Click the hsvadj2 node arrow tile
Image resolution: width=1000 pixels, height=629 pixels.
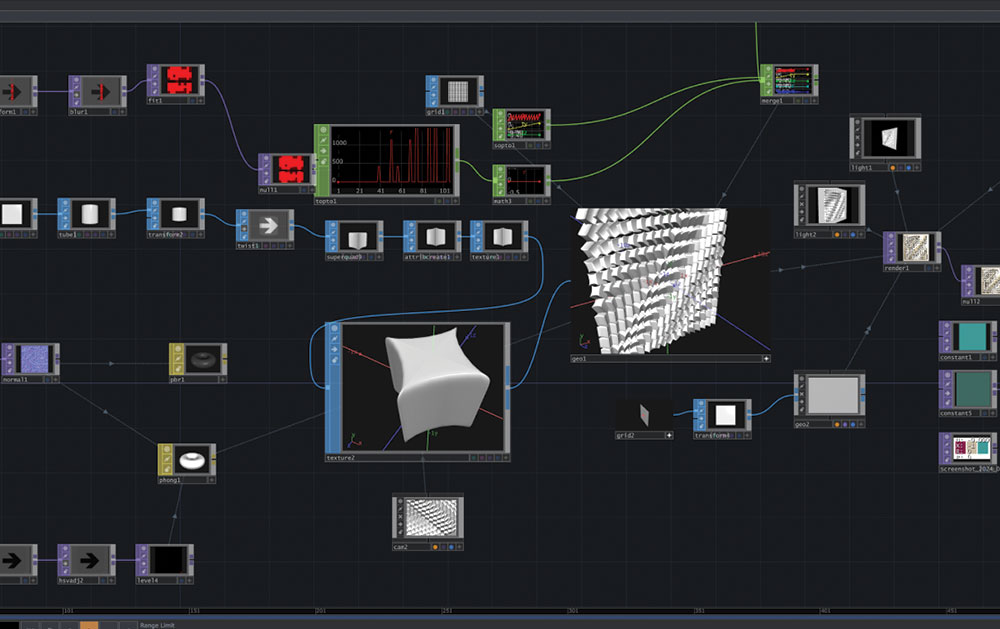(x=91, y=559)
